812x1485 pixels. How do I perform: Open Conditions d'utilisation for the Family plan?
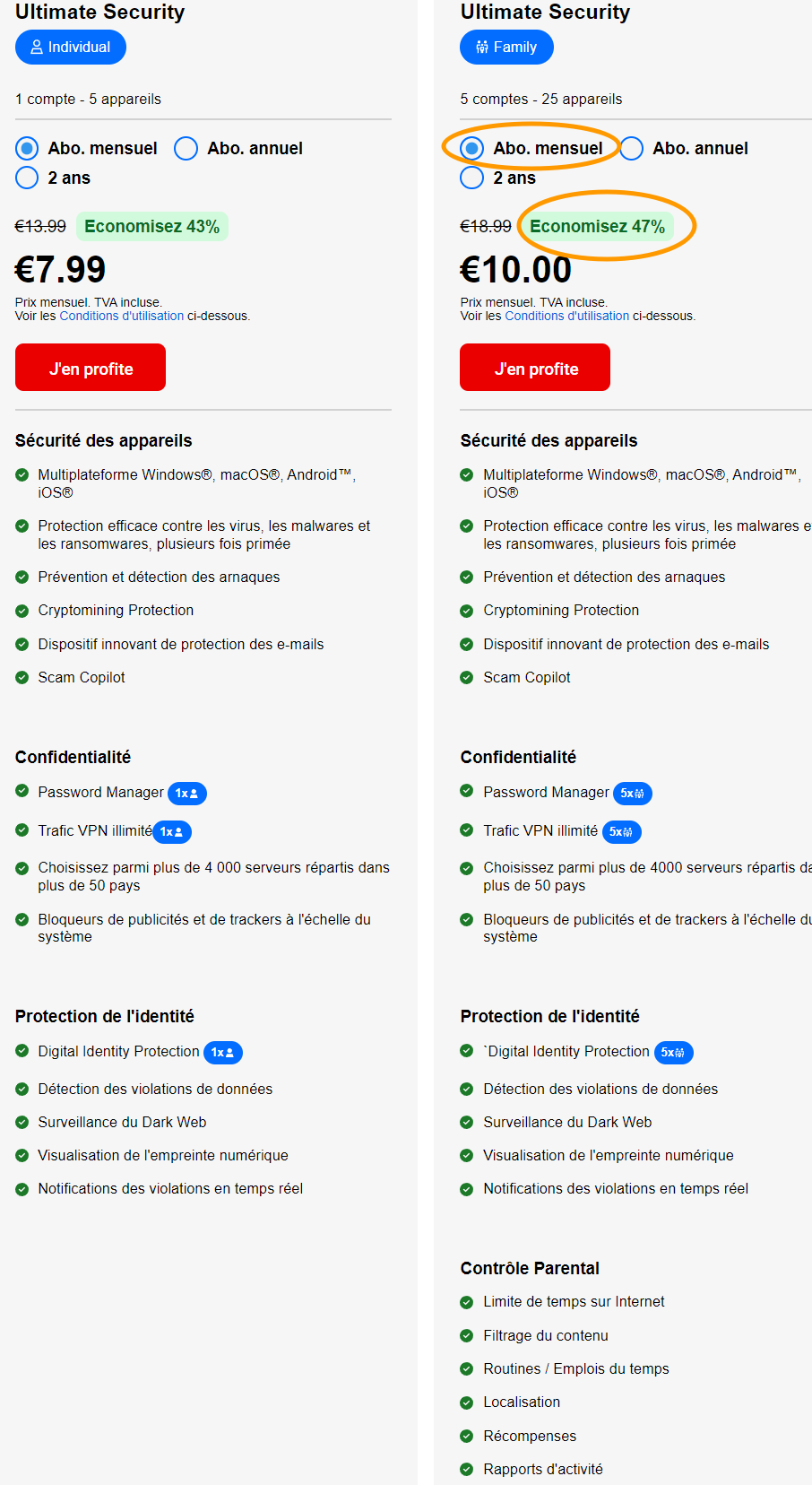(566, 316)
